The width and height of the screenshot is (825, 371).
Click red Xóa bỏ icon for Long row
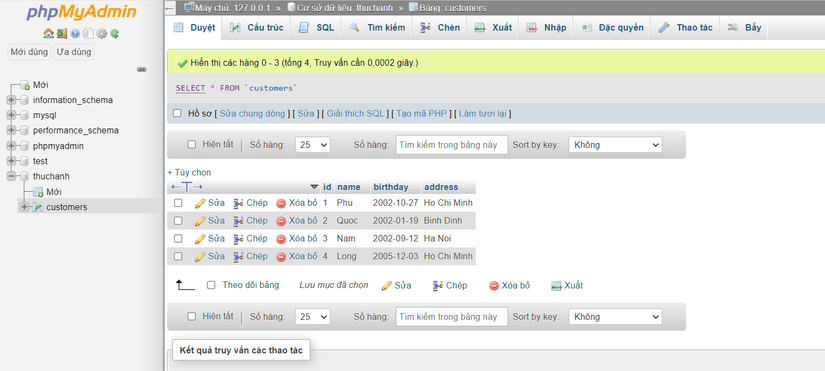tap(281, 257)
